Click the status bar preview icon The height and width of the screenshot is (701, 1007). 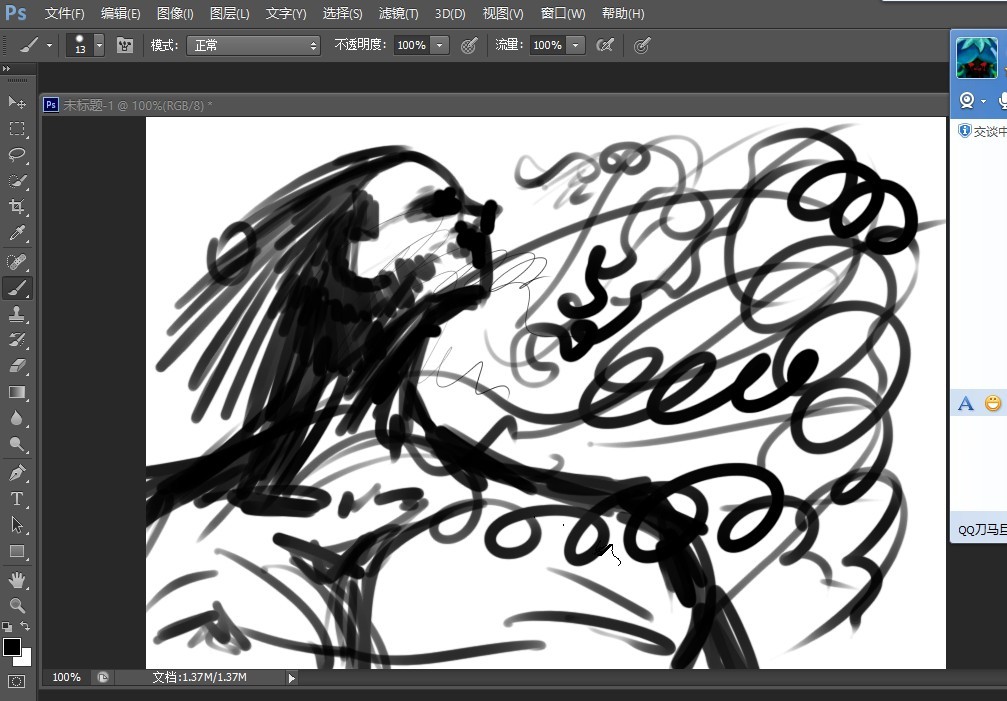(x=103, y=677)
